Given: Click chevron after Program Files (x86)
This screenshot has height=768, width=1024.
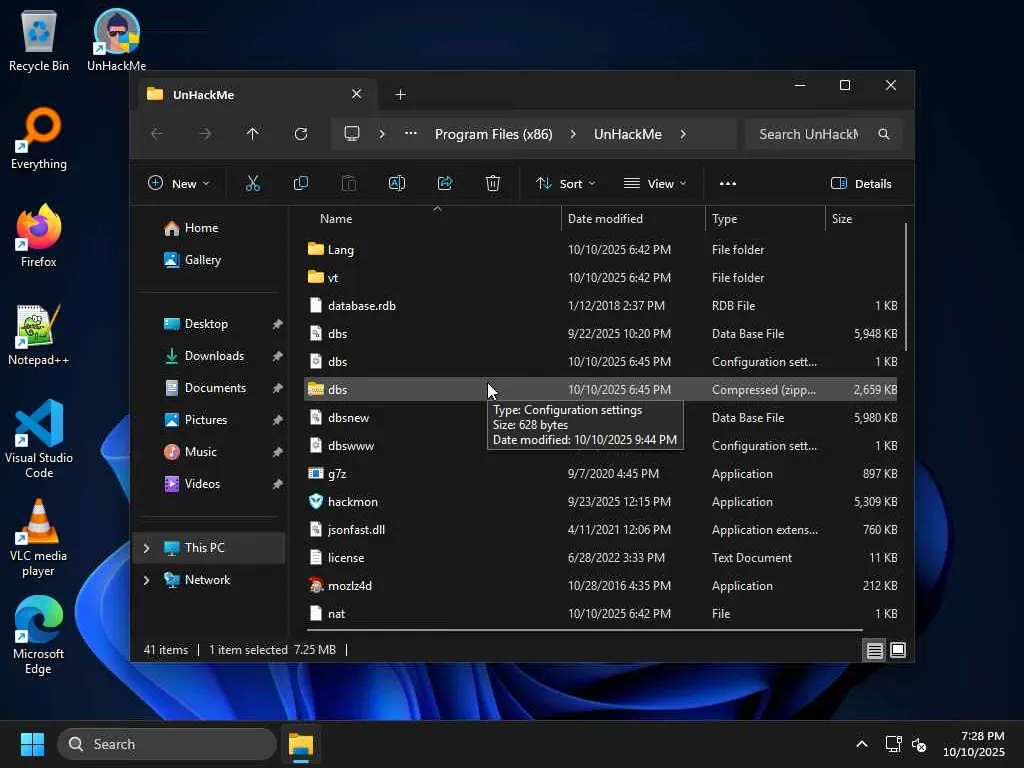Looking at the screenshot, I should tap(573, 134).
